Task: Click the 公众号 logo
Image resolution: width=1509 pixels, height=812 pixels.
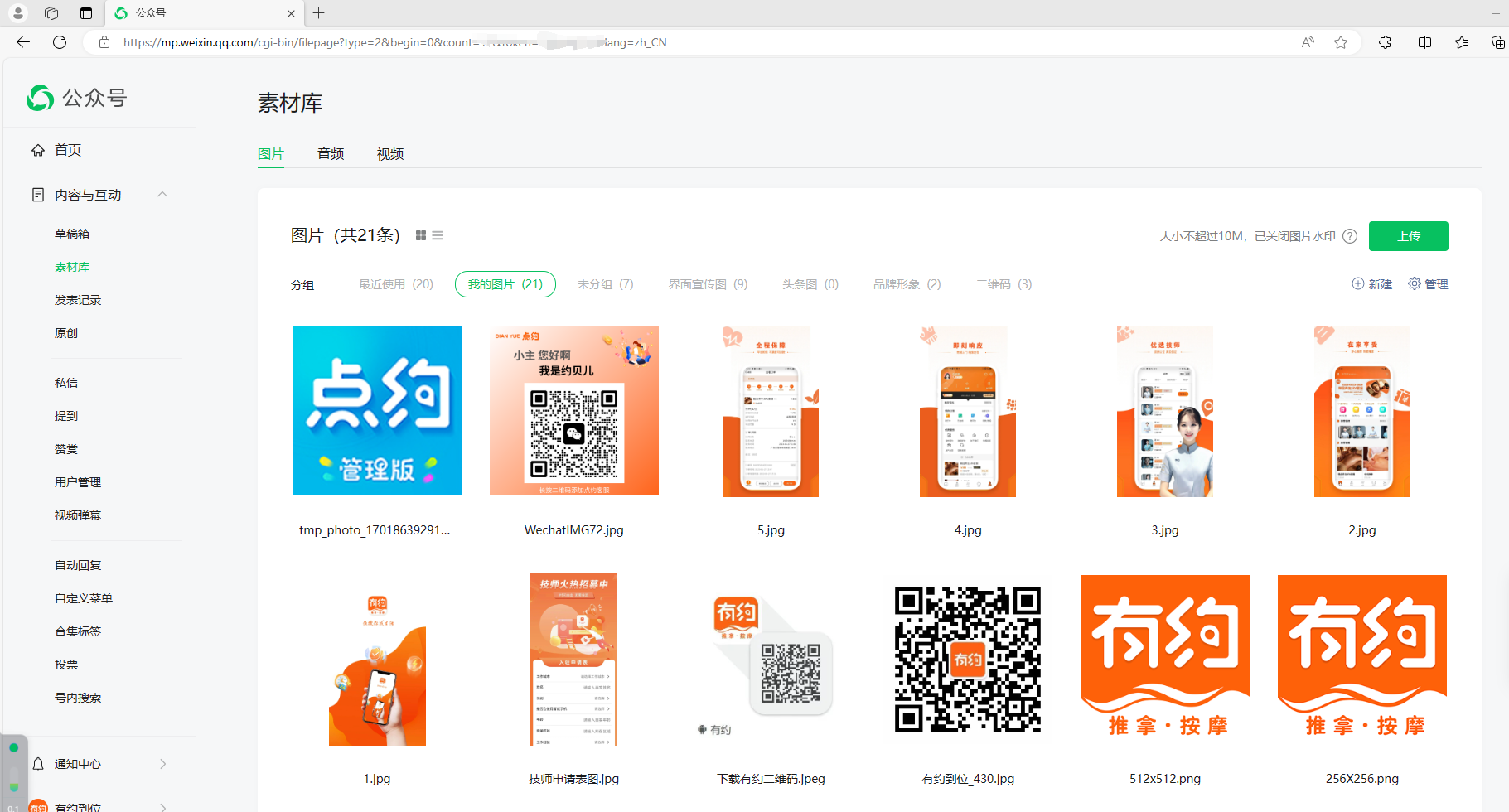Action: pyautogui.click(x=77, y=98)
